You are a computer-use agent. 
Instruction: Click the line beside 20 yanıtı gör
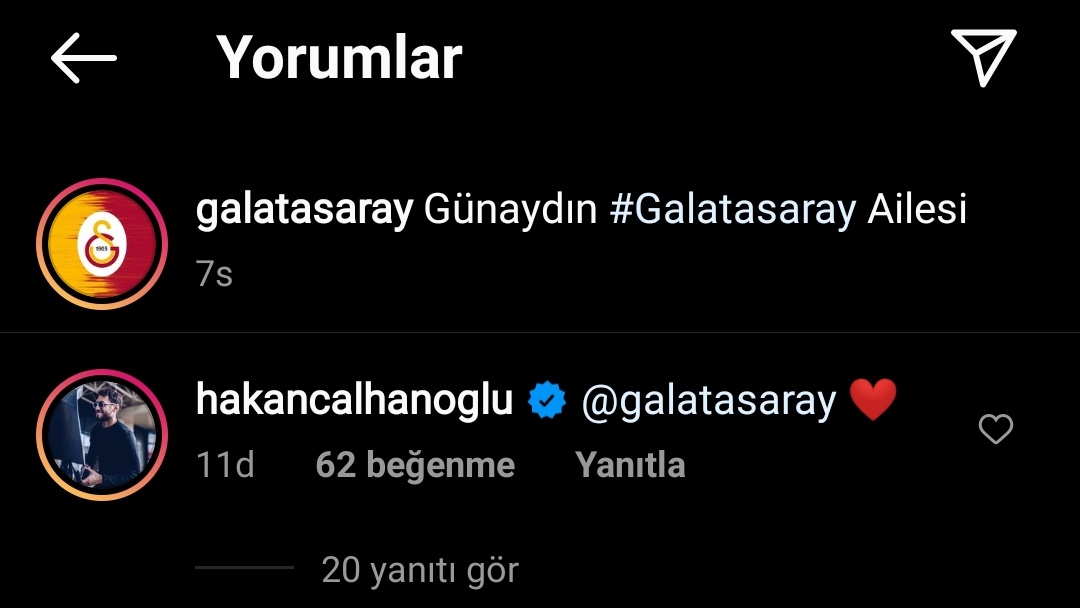(x=245, y=567)
